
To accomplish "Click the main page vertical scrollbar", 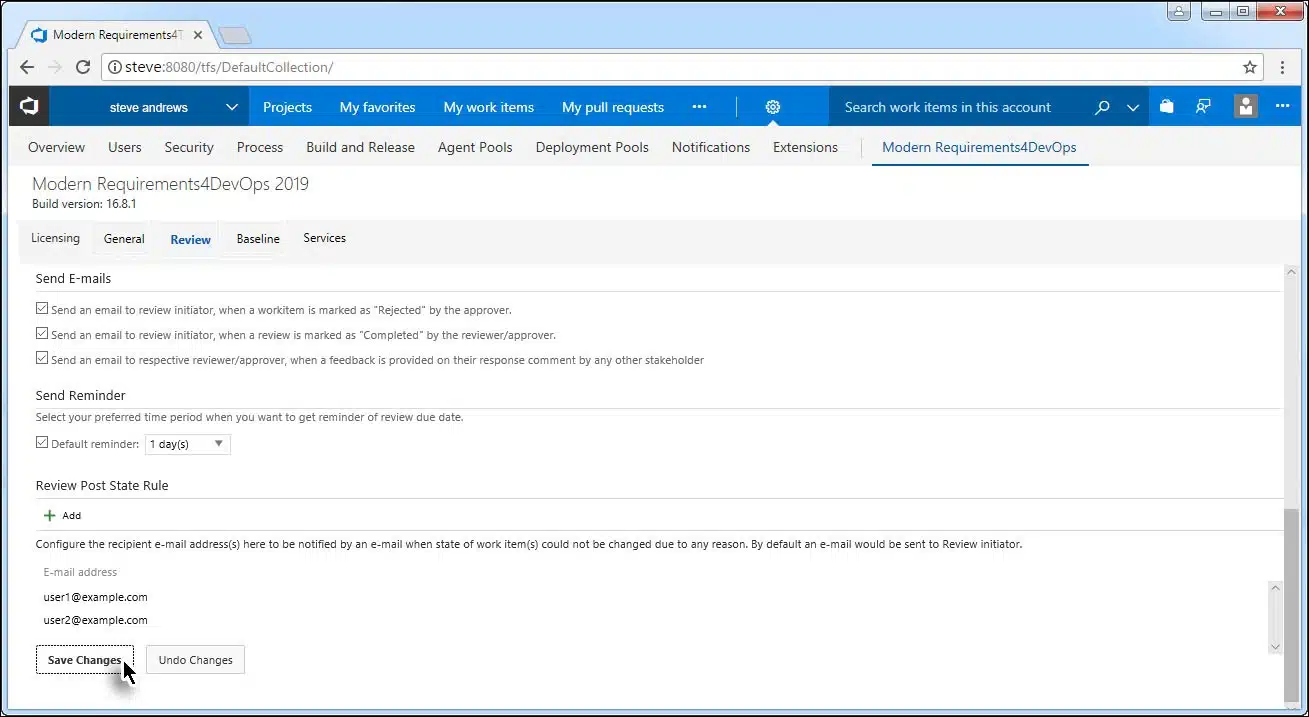I will 1290,600.
